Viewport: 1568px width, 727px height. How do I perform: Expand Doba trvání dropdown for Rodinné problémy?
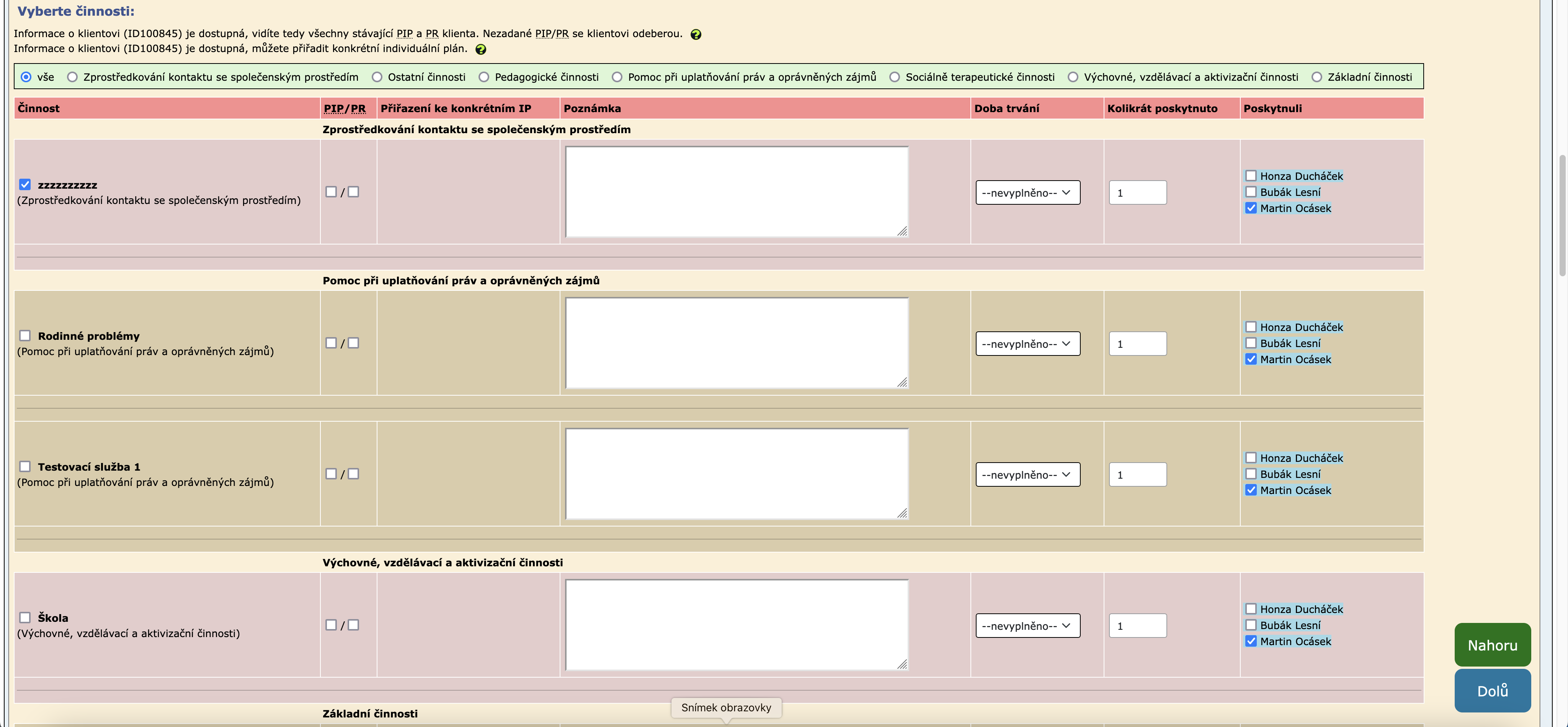(1027, 344)
